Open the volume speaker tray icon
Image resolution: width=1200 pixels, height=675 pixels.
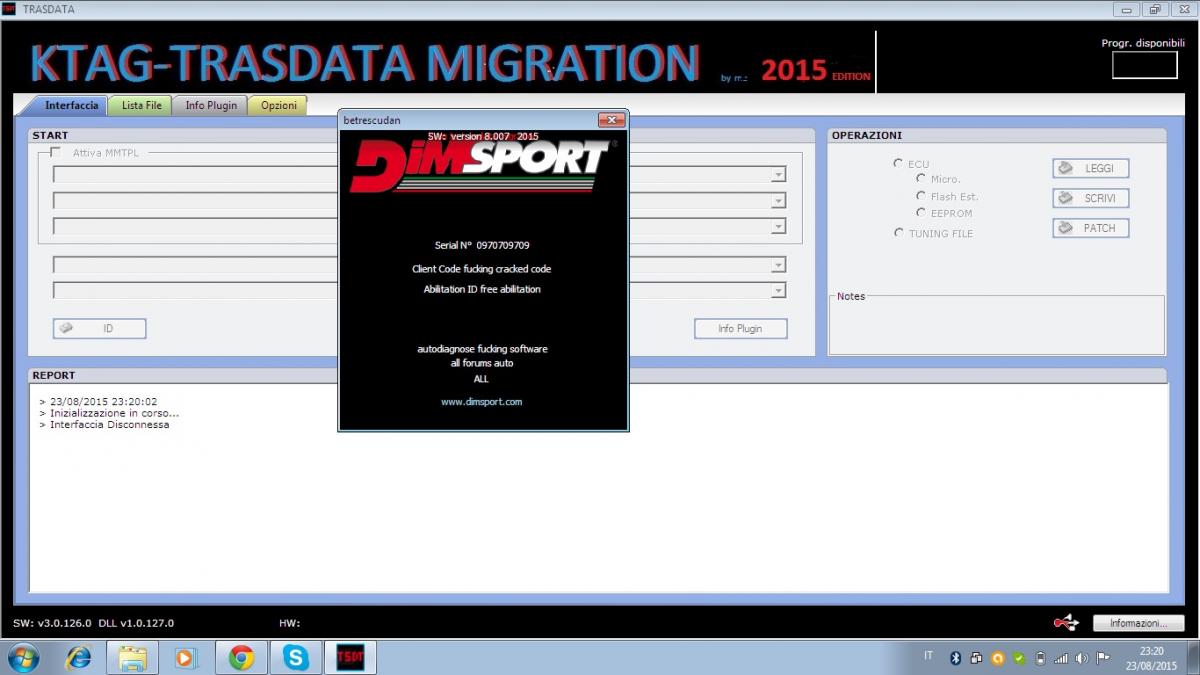1082,658
